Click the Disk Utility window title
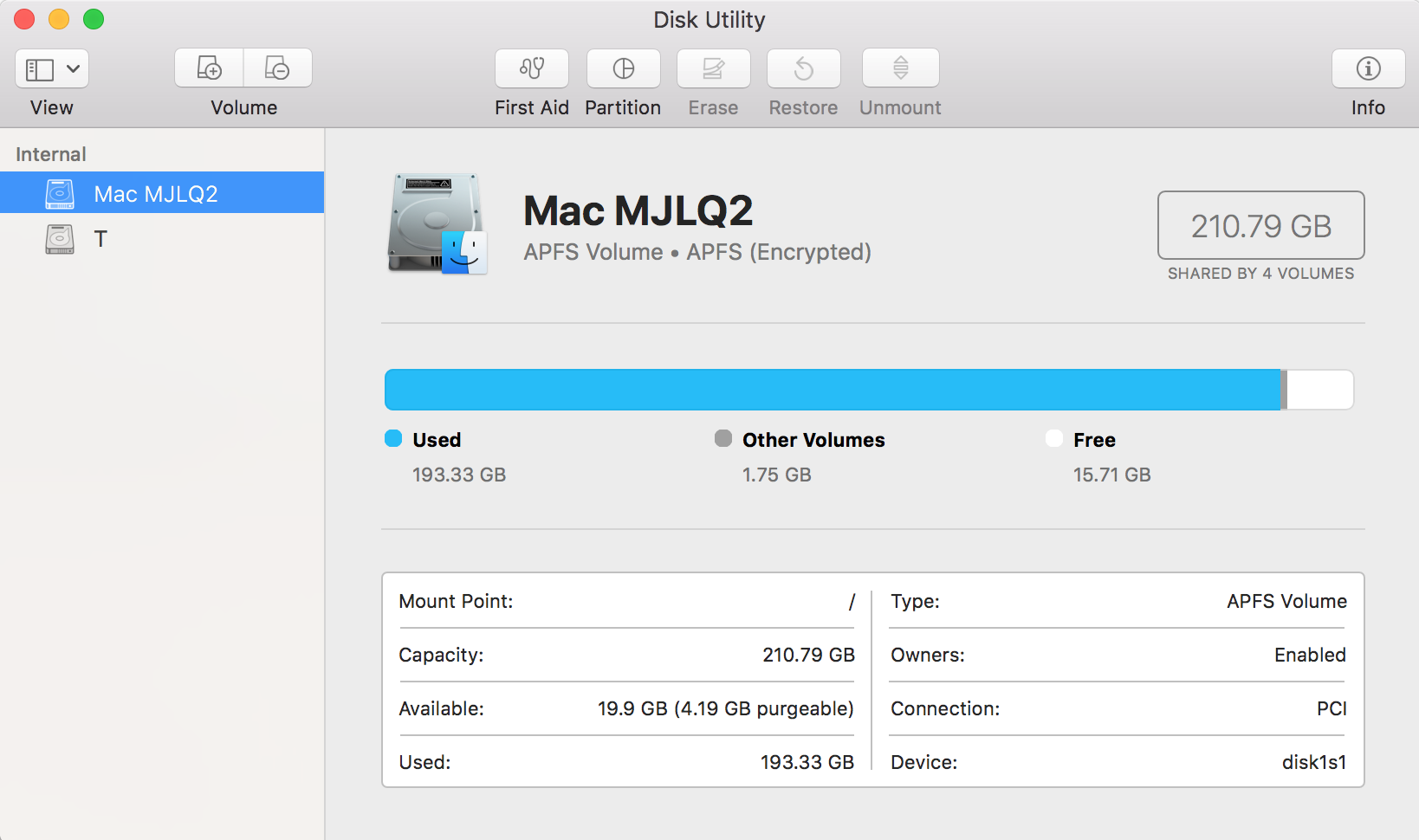The height and width of the screenshot is (840, 1419). pyautogui.click(x=709, y=20)
